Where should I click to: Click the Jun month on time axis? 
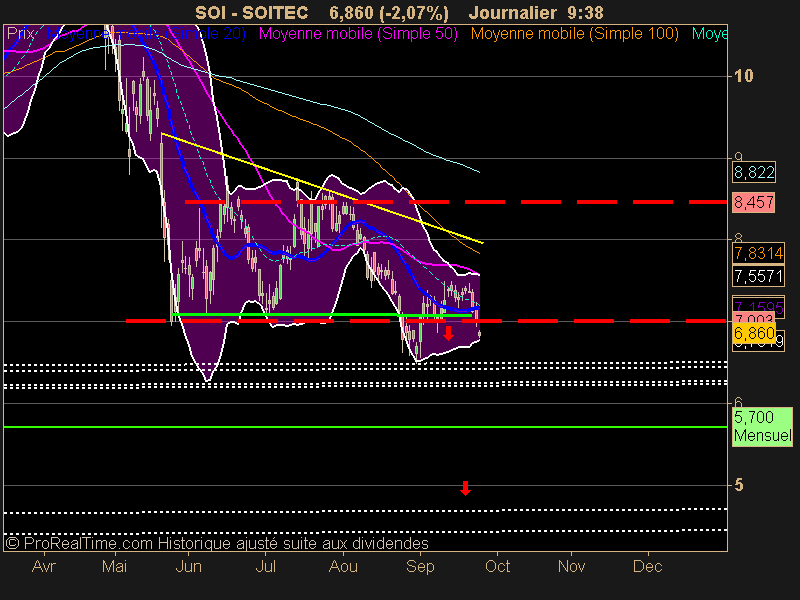click(189, 566)
